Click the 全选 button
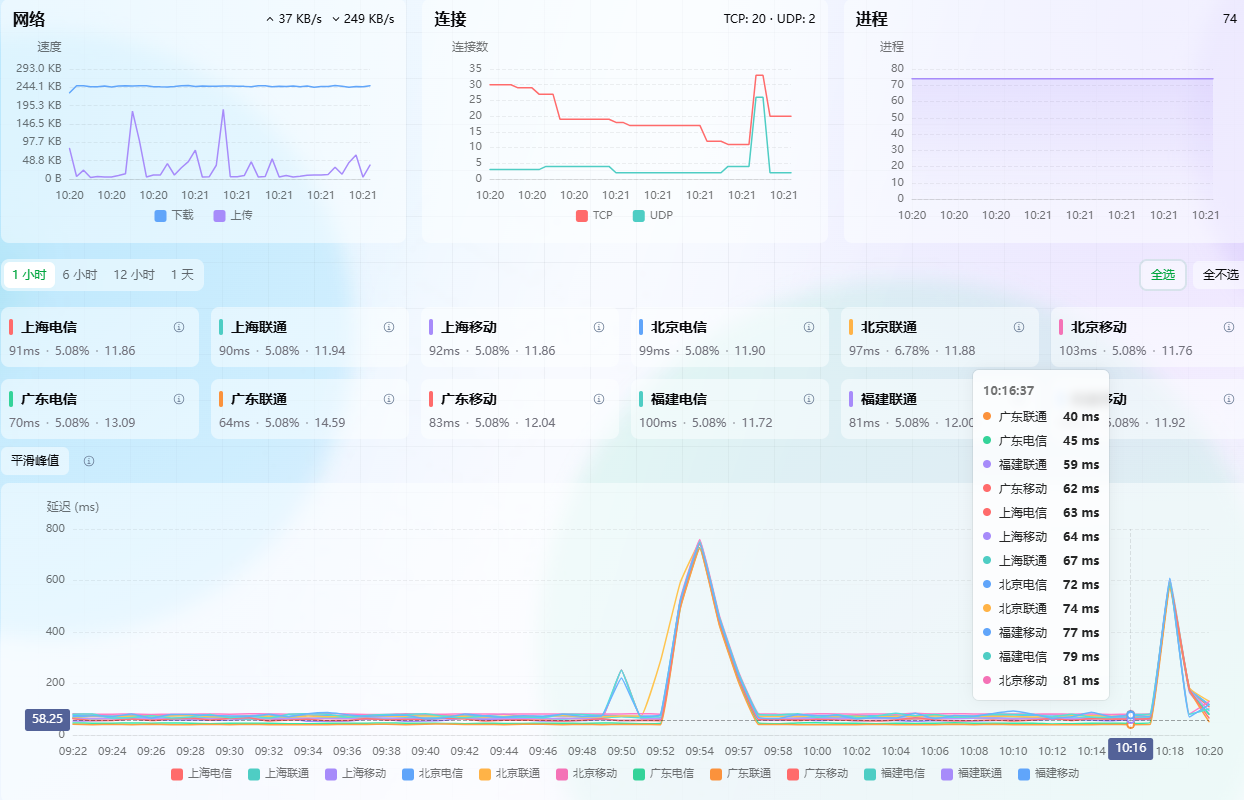The width and height of the screenshot is (1244, 800). [1163, 275]
